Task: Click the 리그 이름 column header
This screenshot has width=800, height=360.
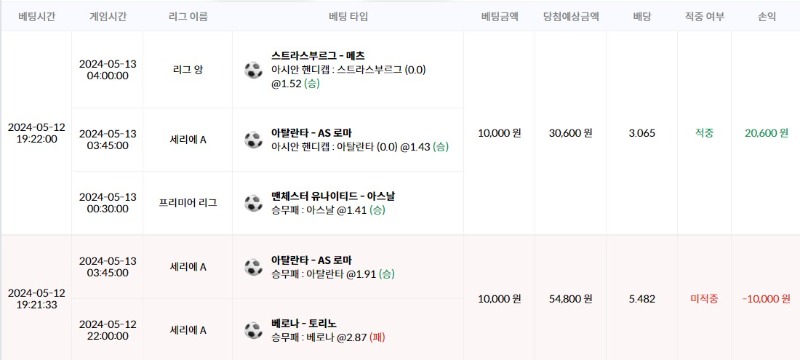Action: pos(188,16)
